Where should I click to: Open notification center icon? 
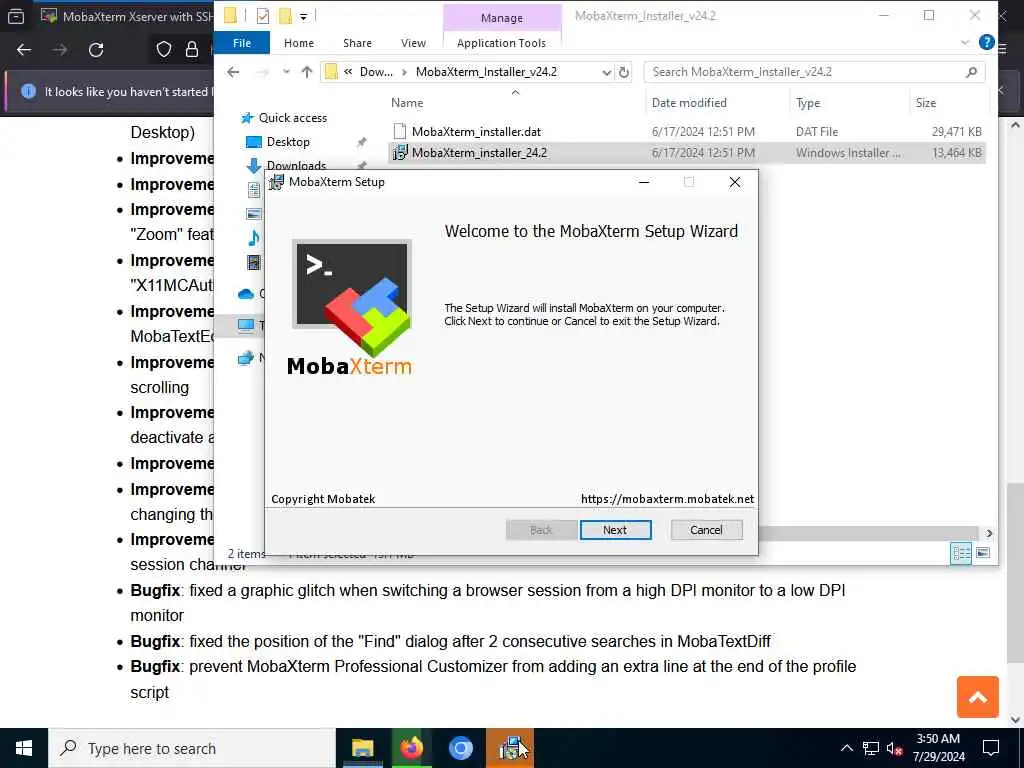pos(991,748)
